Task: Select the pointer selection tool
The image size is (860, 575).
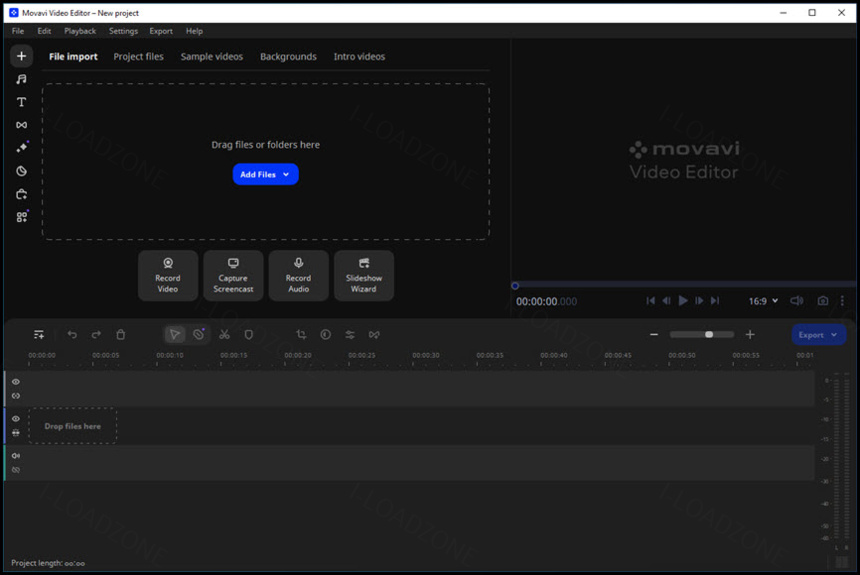Action: click(174, 334)
